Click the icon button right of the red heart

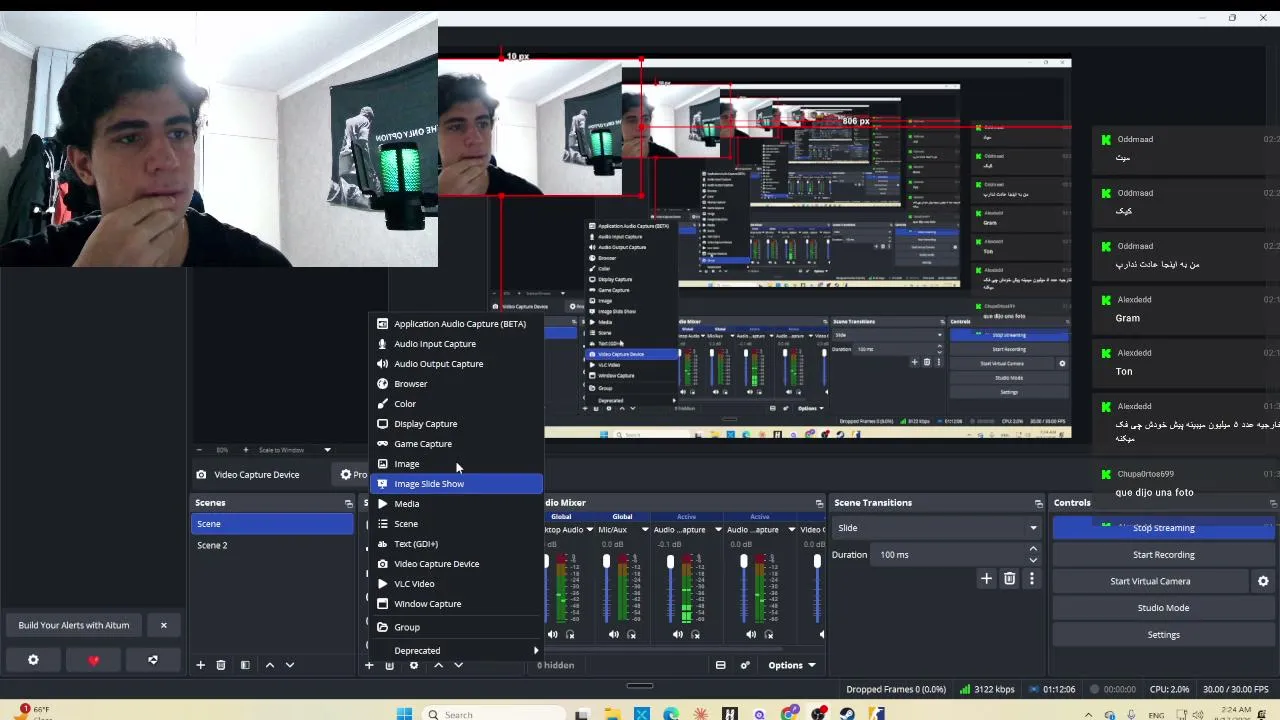point(153,660)
